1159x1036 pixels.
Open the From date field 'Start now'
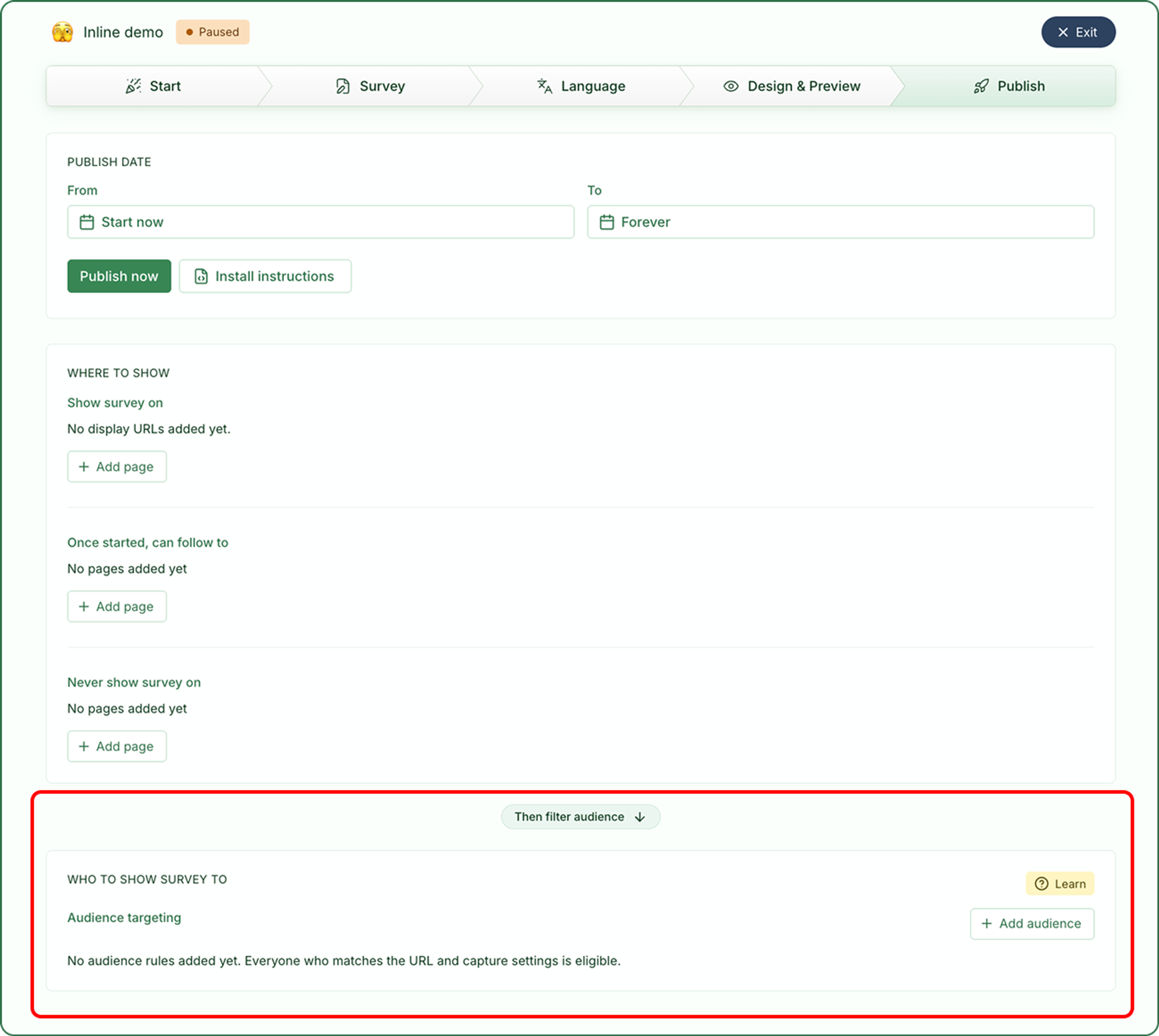[321, 222]
